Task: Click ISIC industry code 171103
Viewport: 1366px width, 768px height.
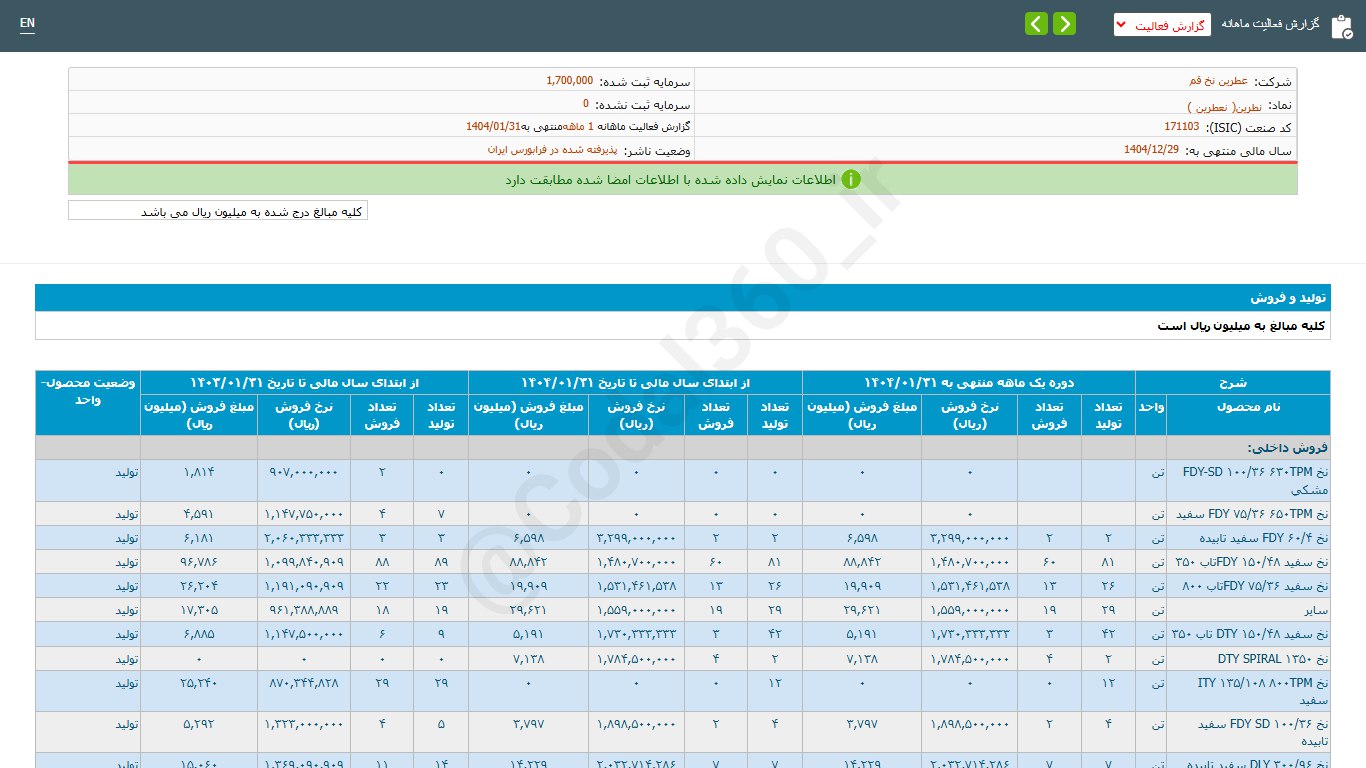Action: [x=1181, y=127]
